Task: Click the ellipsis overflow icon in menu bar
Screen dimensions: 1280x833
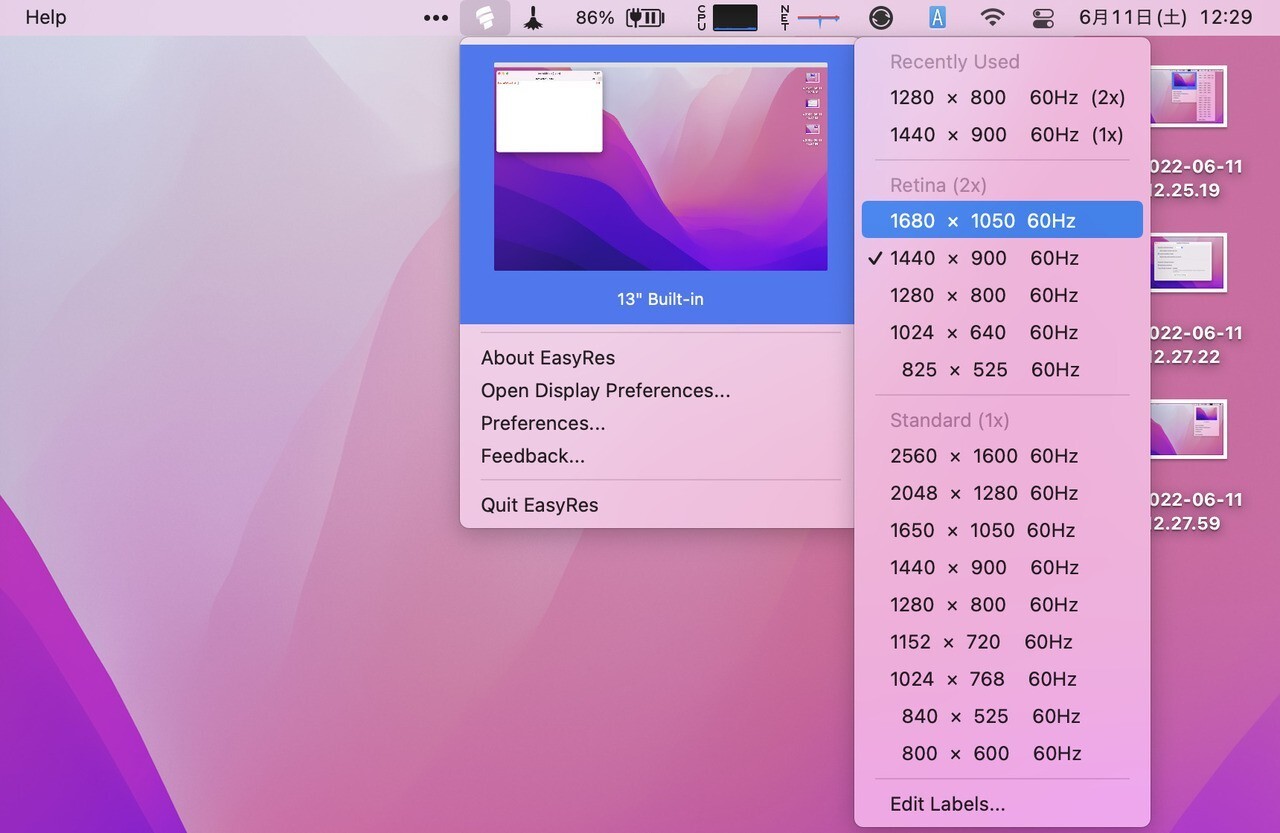Action: tap(435, 17)
